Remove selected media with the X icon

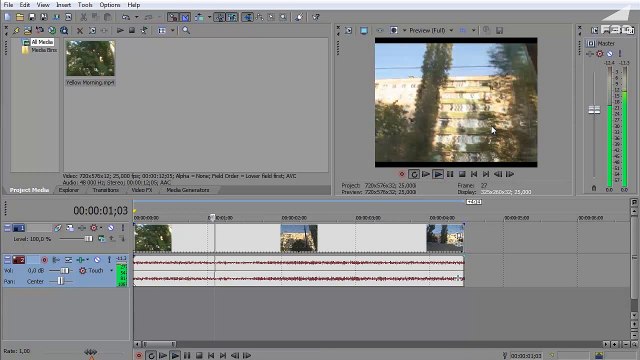pyautogui.click(x=80, y=31)
